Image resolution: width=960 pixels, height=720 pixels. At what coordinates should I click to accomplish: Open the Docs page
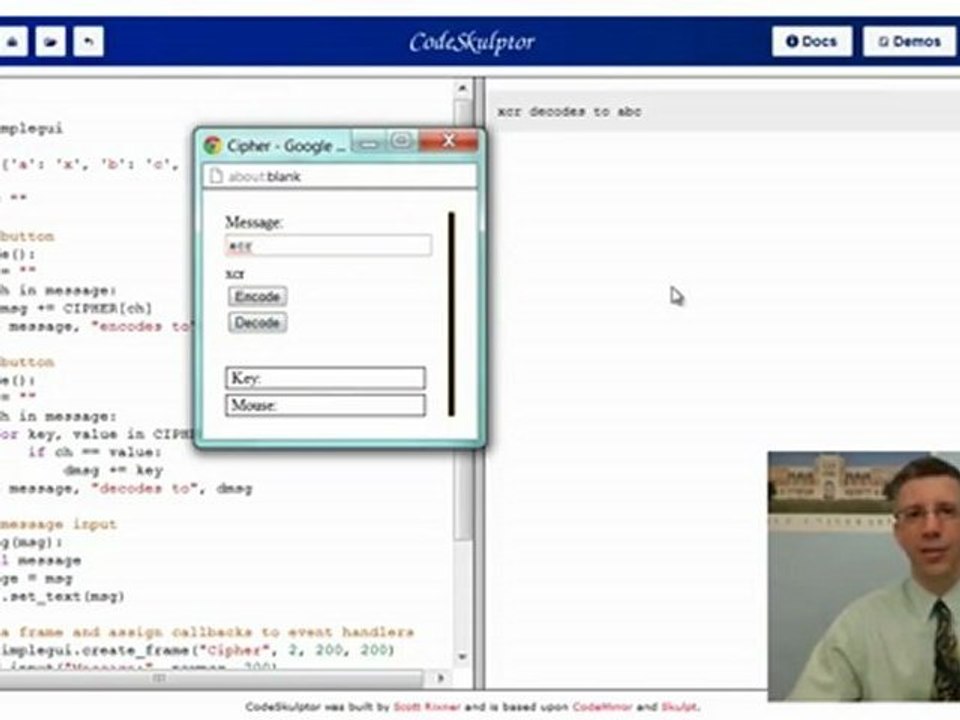[x=812, y=42]
